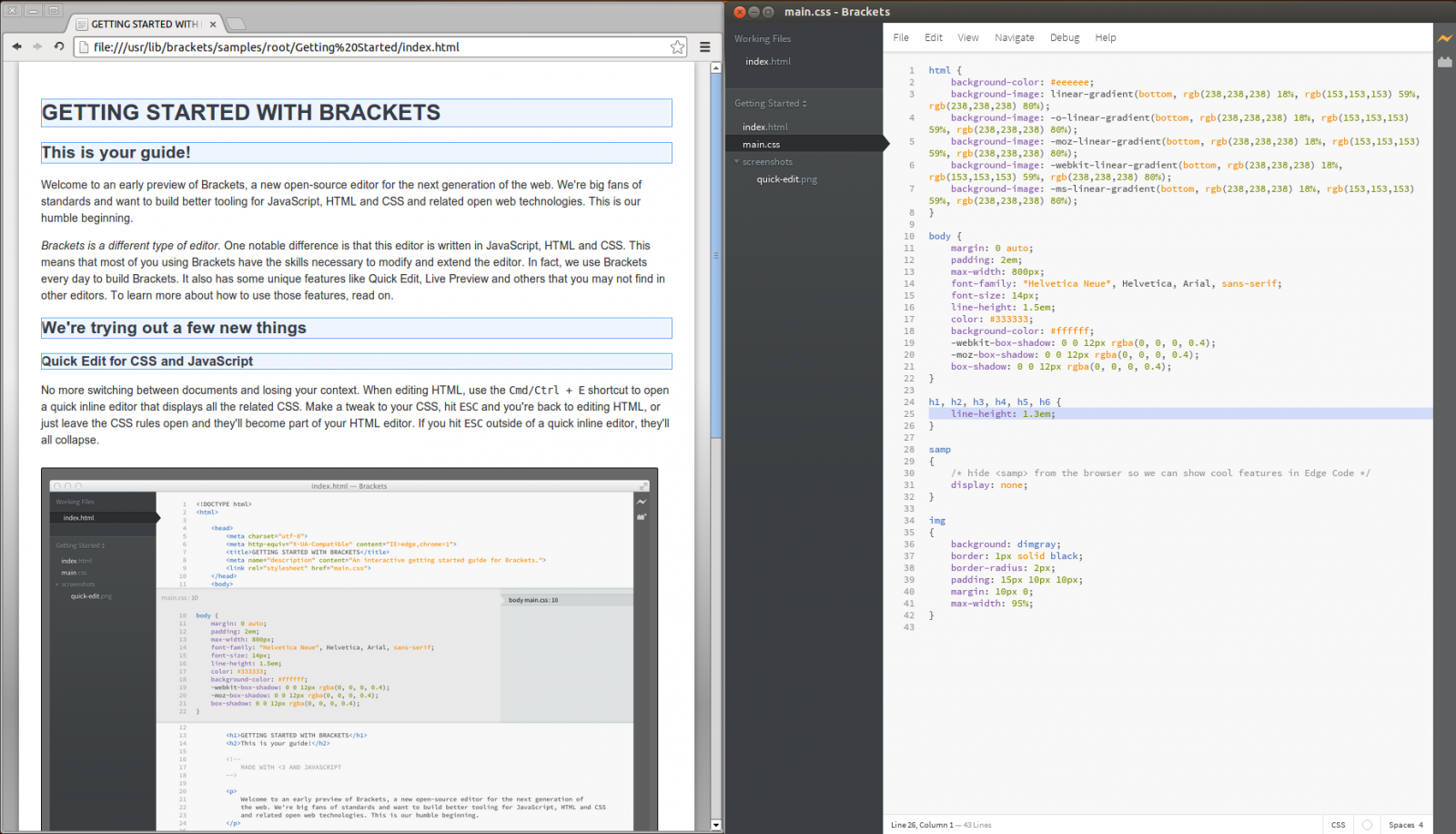This screenshot has height=834, width=1456.
Task: Click line number 1 in the gutter
Action: [x=912, y=70]
